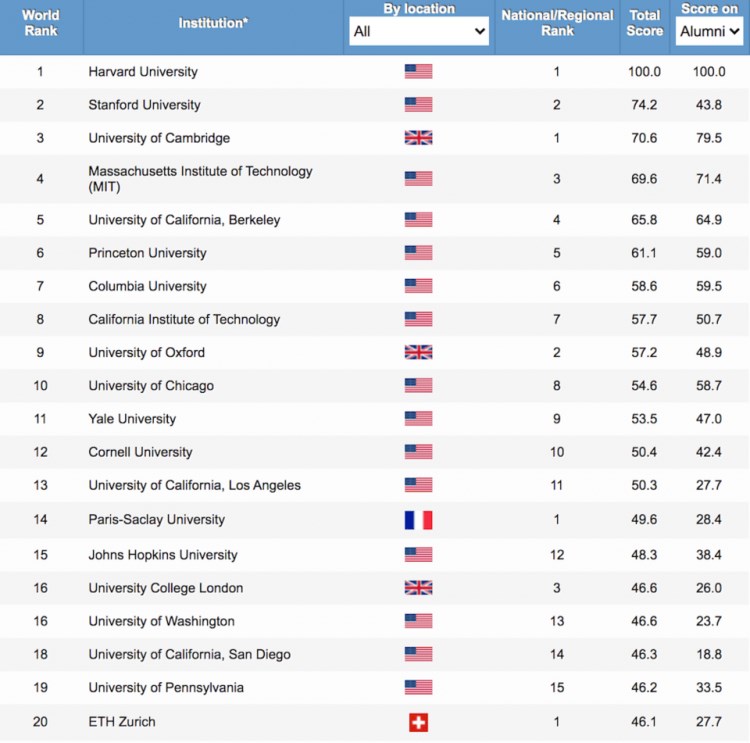Viewport: 750px width, 743px height.
Task: Click the flag in Columbia University row
Action: pos(419,286)
